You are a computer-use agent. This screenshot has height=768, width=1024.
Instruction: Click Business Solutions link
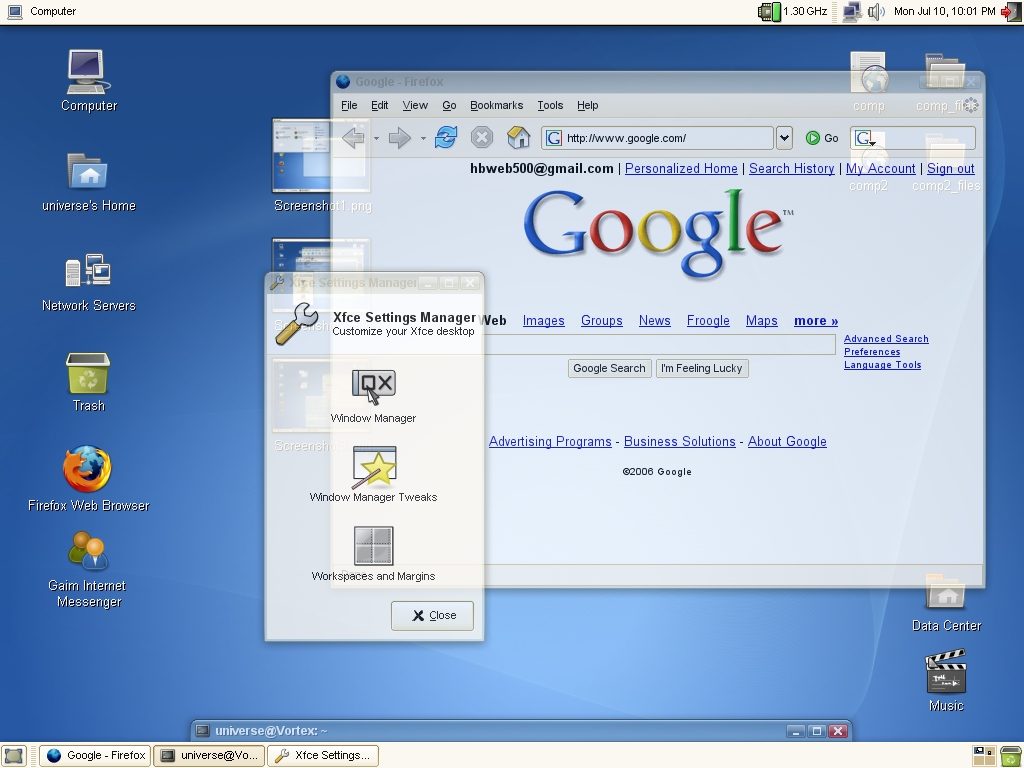679,441
